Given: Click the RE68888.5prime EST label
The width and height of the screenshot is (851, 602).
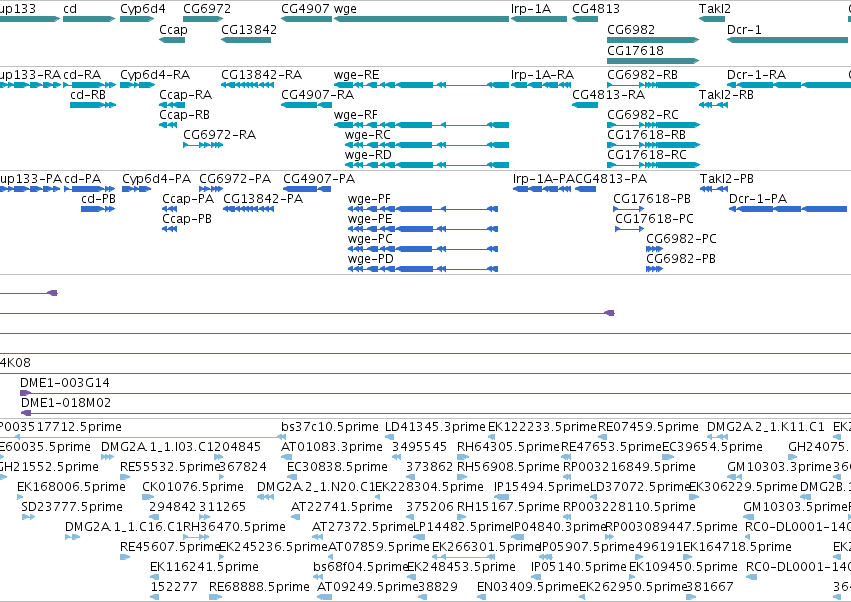Looking at the screenshot, I should (259, 587).
